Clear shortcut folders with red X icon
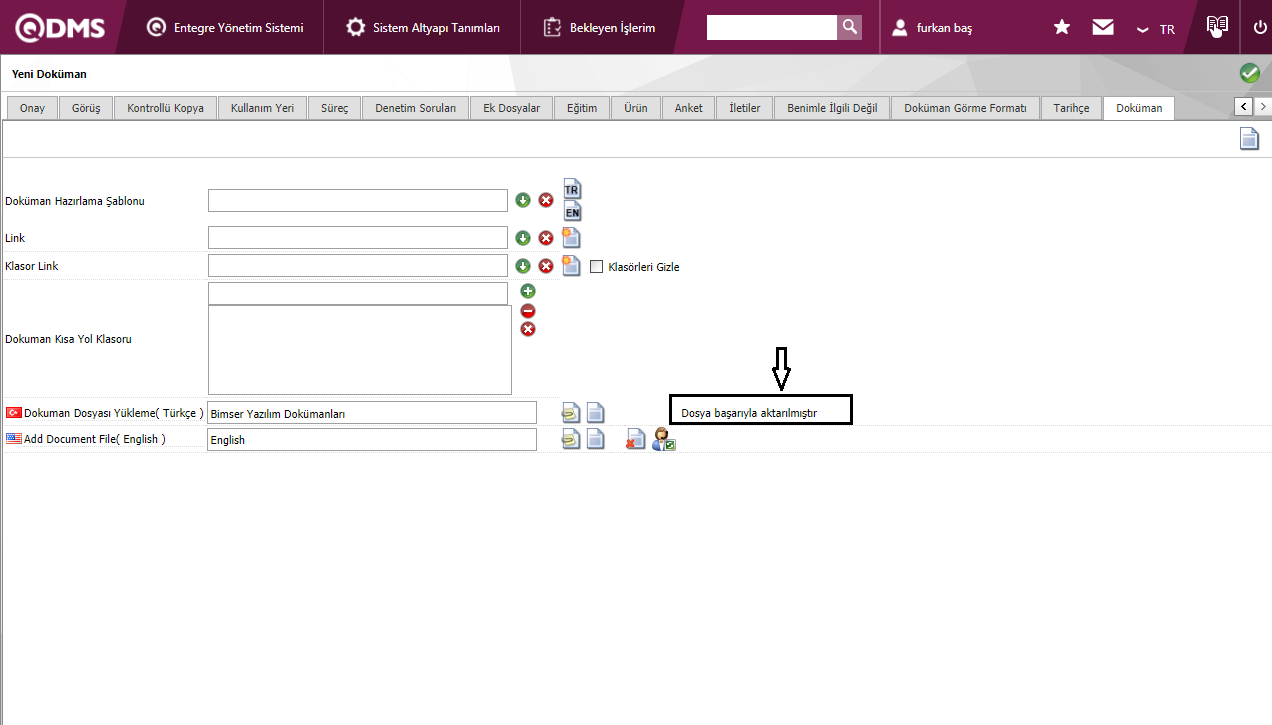The image size is (1272, 725). tap(528, 329)
